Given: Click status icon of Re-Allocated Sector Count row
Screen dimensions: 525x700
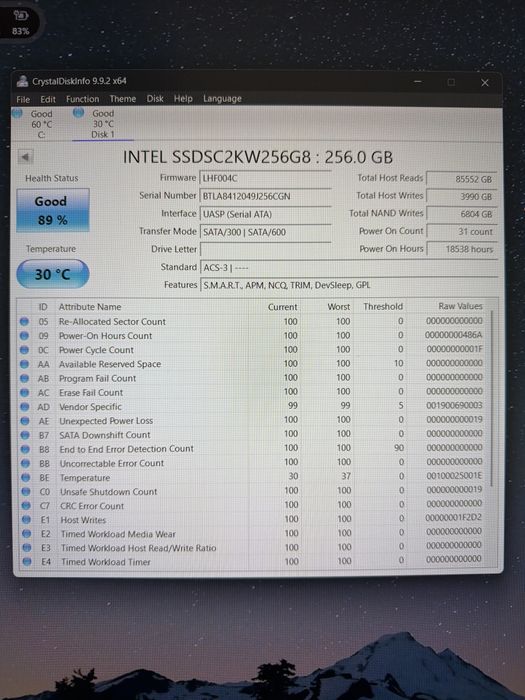Looking at the screenshot, I should click(25, 321).
